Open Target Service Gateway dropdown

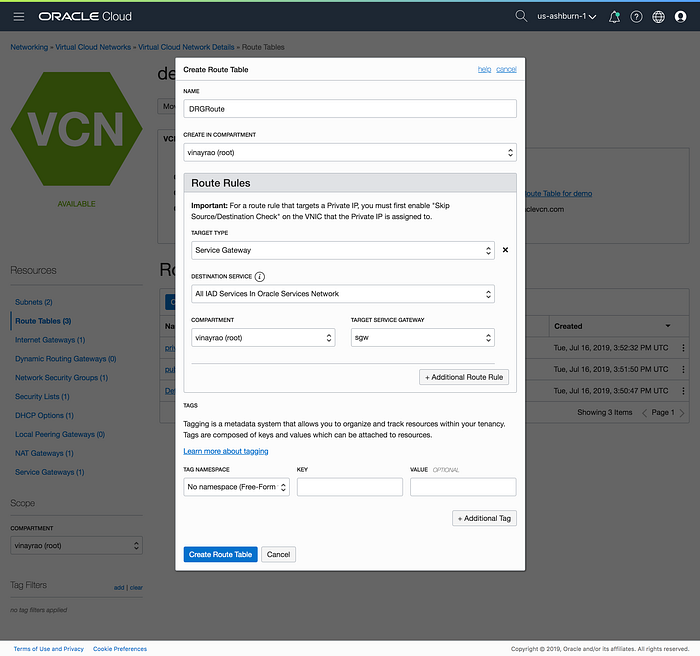click(x=422, y=338)
